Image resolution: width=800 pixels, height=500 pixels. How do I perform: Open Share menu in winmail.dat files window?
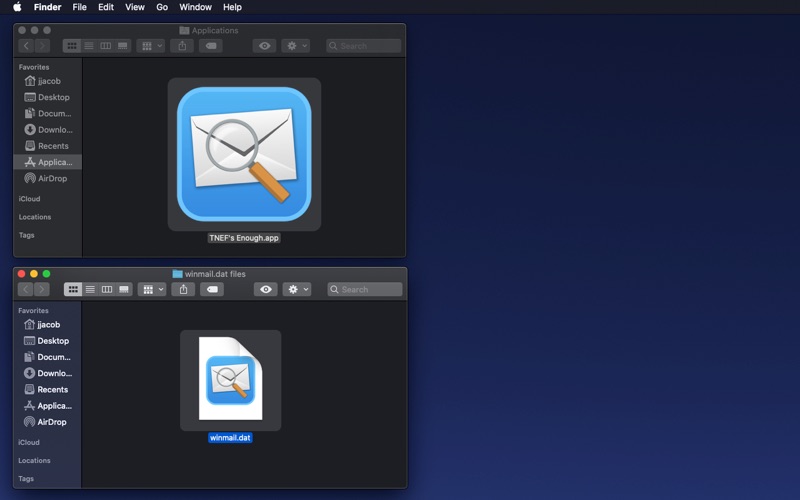pos(183,289)
